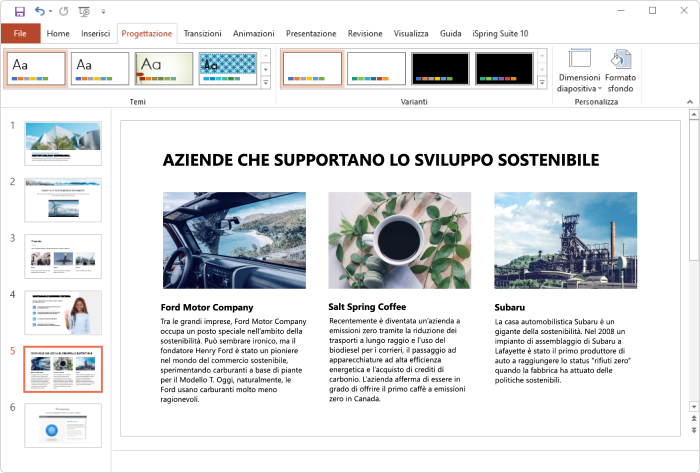
Task: Switch to the Inserisci tab
Action: (96, 33)
